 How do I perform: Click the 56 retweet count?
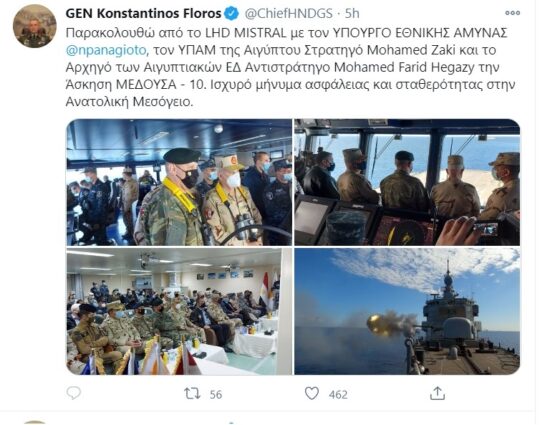coord(216,394)
